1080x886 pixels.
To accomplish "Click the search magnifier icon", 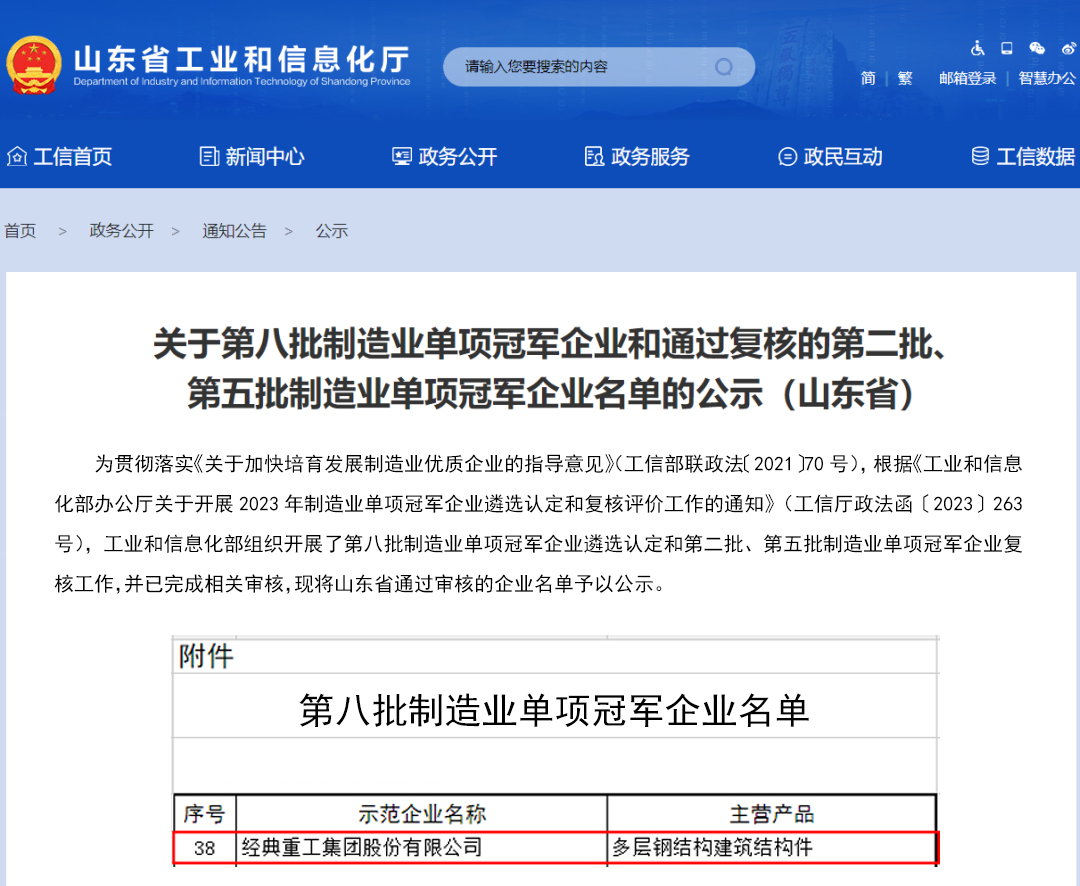I will click(724, 67).
